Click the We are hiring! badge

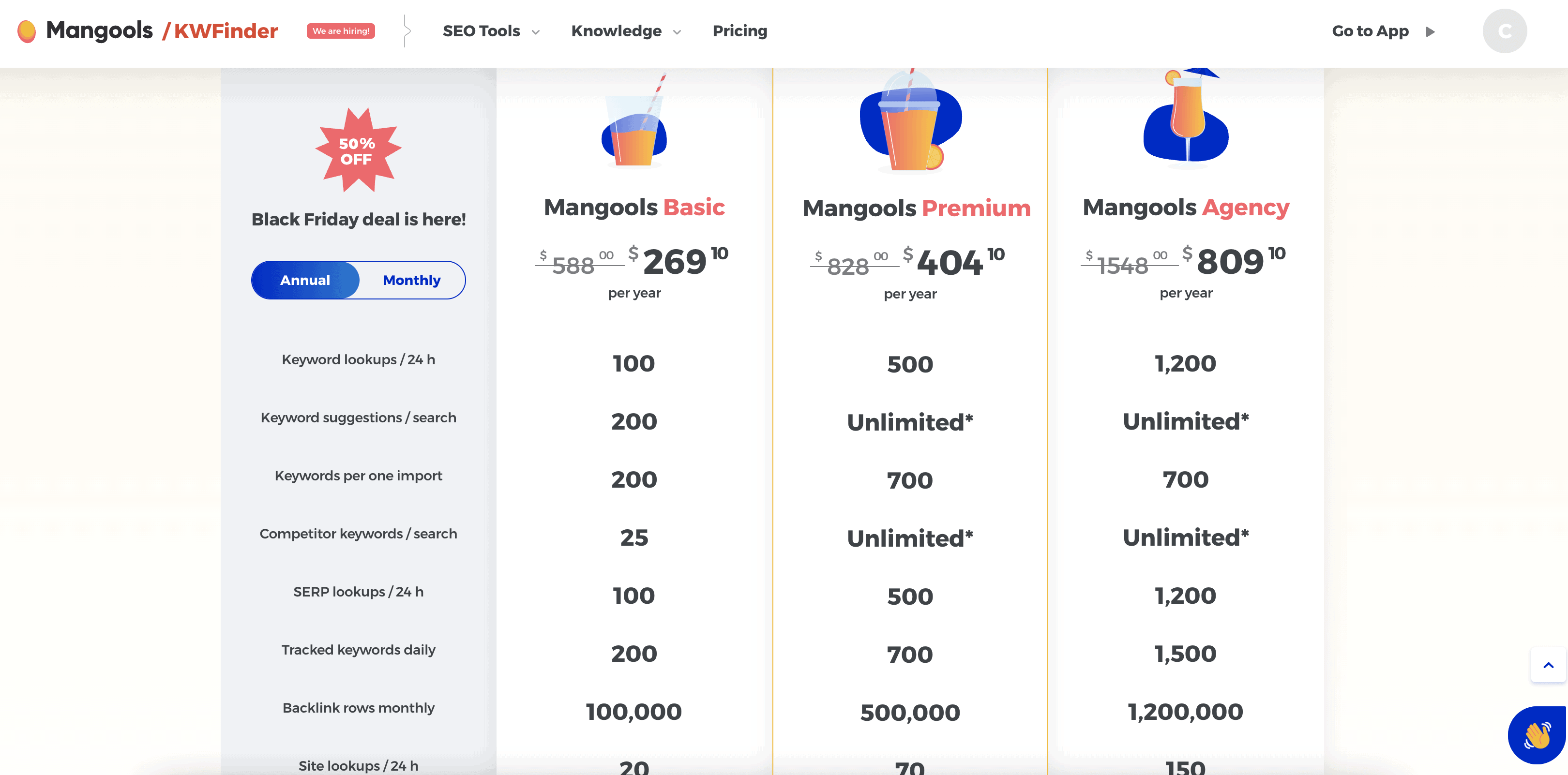pos(341,31)
